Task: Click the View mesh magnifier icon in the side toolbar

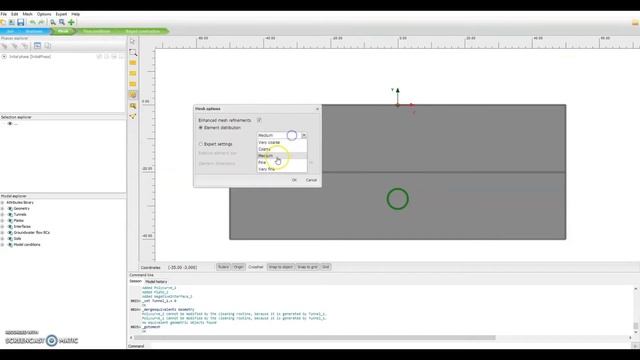Action: pyautogui.click(x=133, y=106)
